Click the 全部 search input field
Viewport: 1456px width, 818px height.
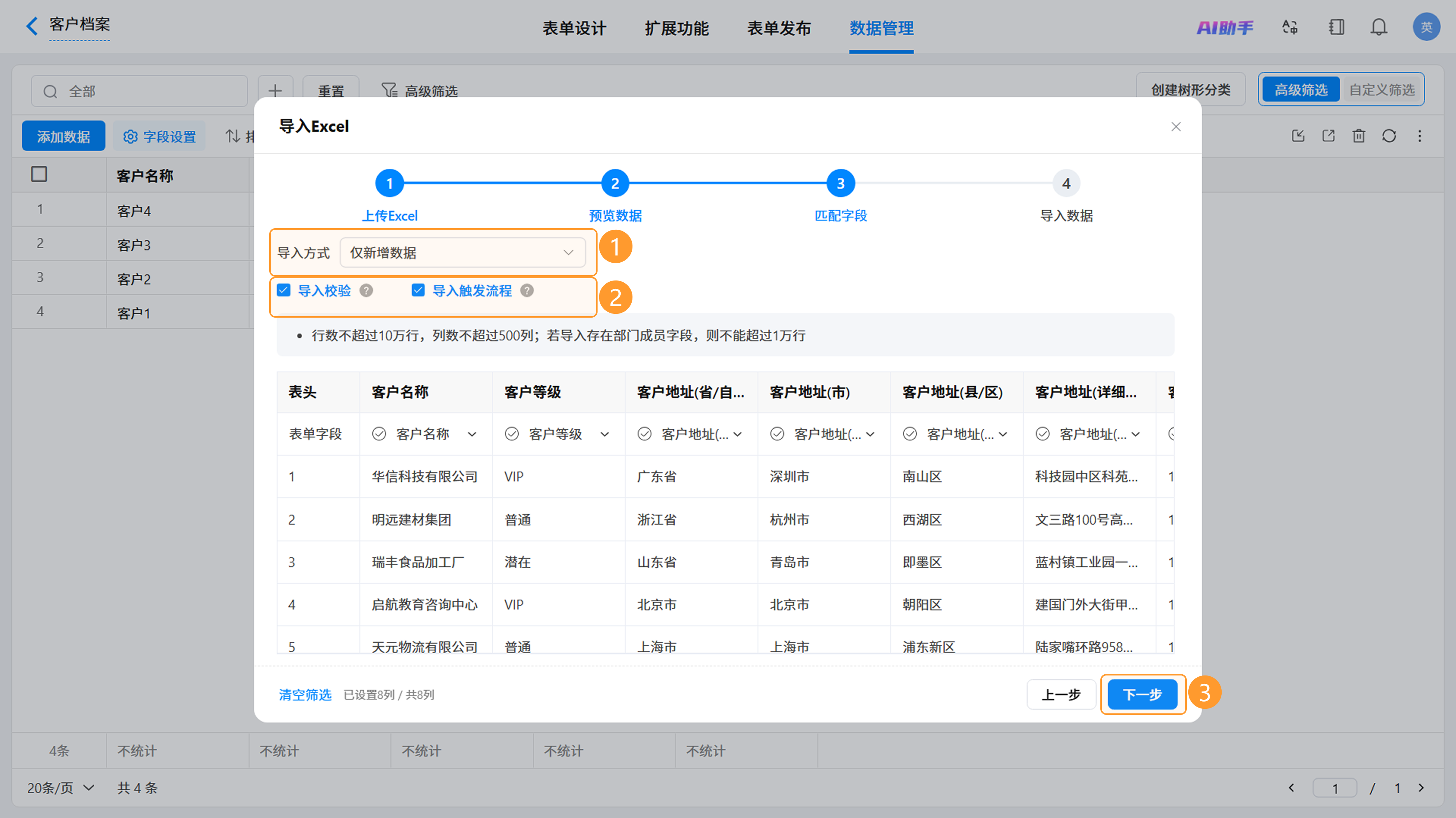(x=139, y=91)
